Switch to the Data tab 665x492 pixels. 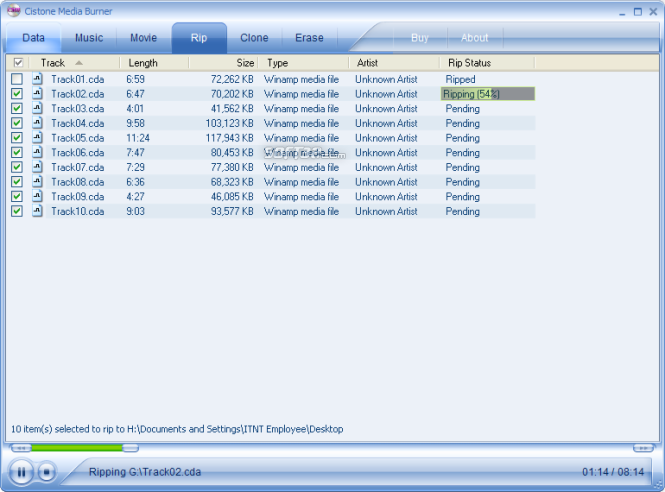tap(34, 38)
